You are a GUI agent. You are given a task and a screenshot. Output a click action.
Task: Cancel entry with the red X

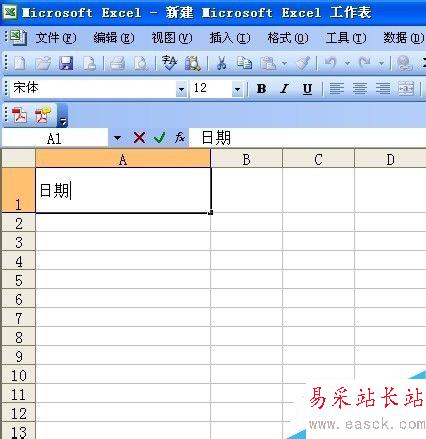(x=139, y=137)
